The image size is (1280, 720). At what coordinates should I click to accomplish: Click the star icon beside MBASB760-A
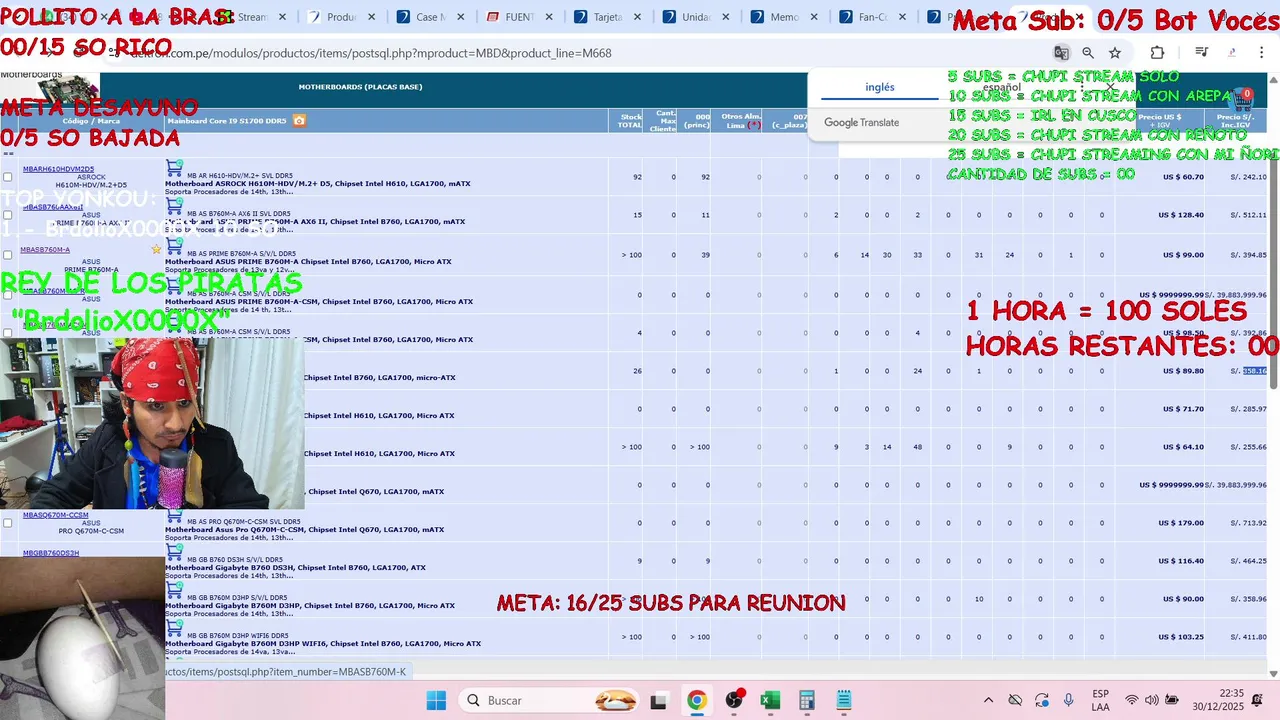pyautogui.click(x=156, y=249)
